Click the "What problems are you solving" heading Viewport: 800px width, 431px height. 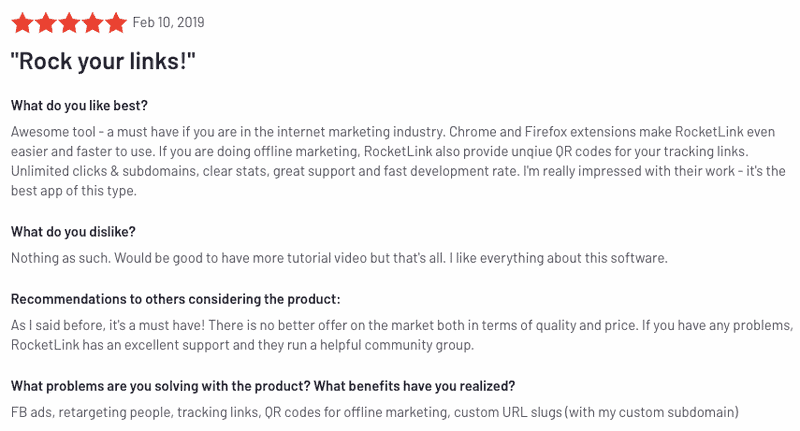point(263,386)
